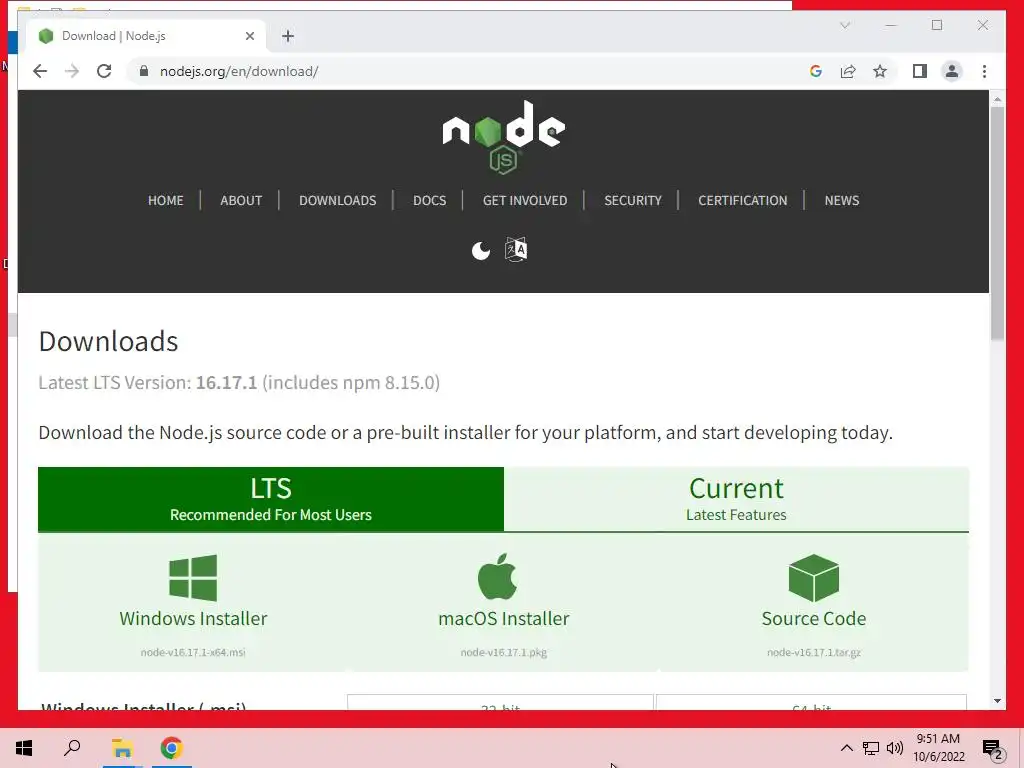Open CERTIFICATION navigation item

point(743,200)
